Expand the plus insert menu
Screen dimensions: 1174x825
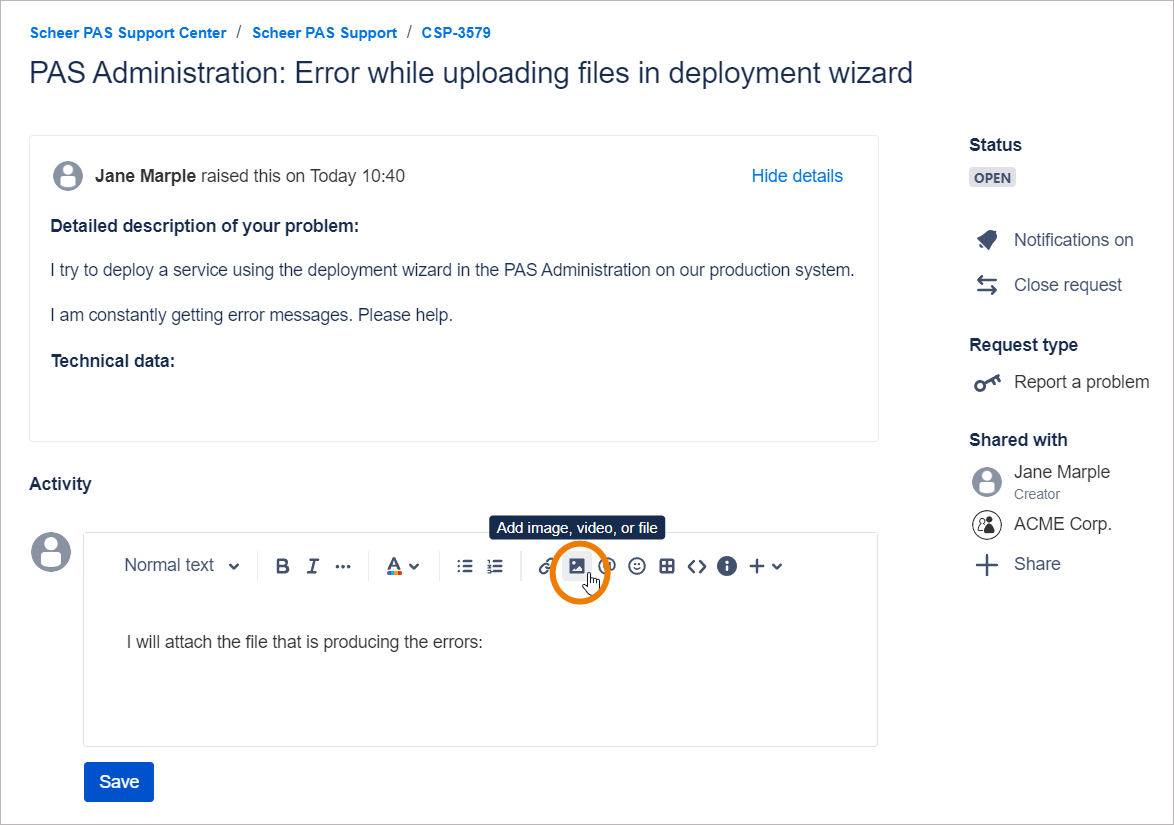click(x=765, y=566)
